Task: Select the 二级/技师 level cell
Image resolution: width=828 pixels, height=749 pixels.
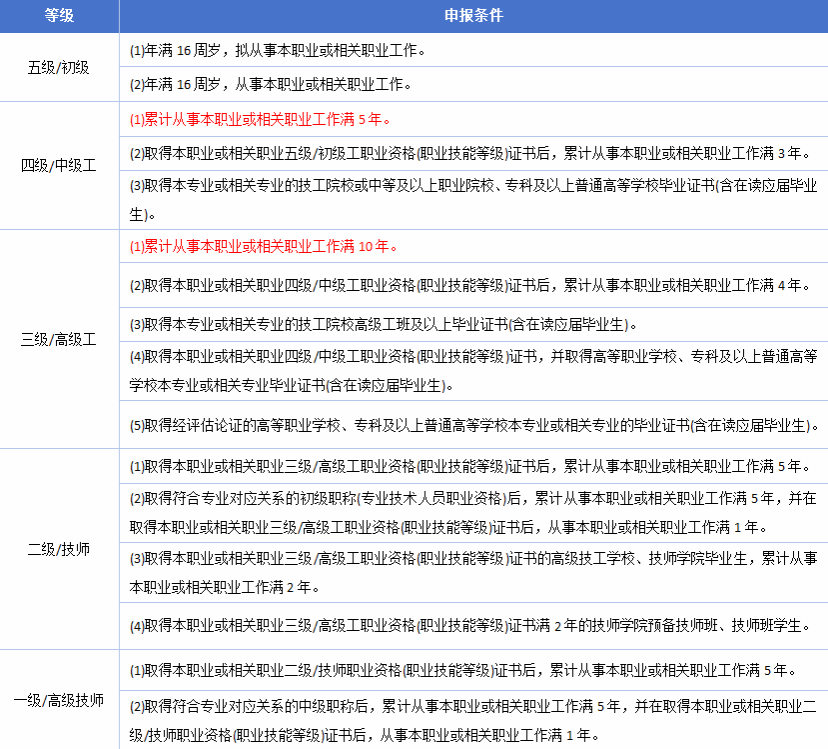Action: point(58,549)
